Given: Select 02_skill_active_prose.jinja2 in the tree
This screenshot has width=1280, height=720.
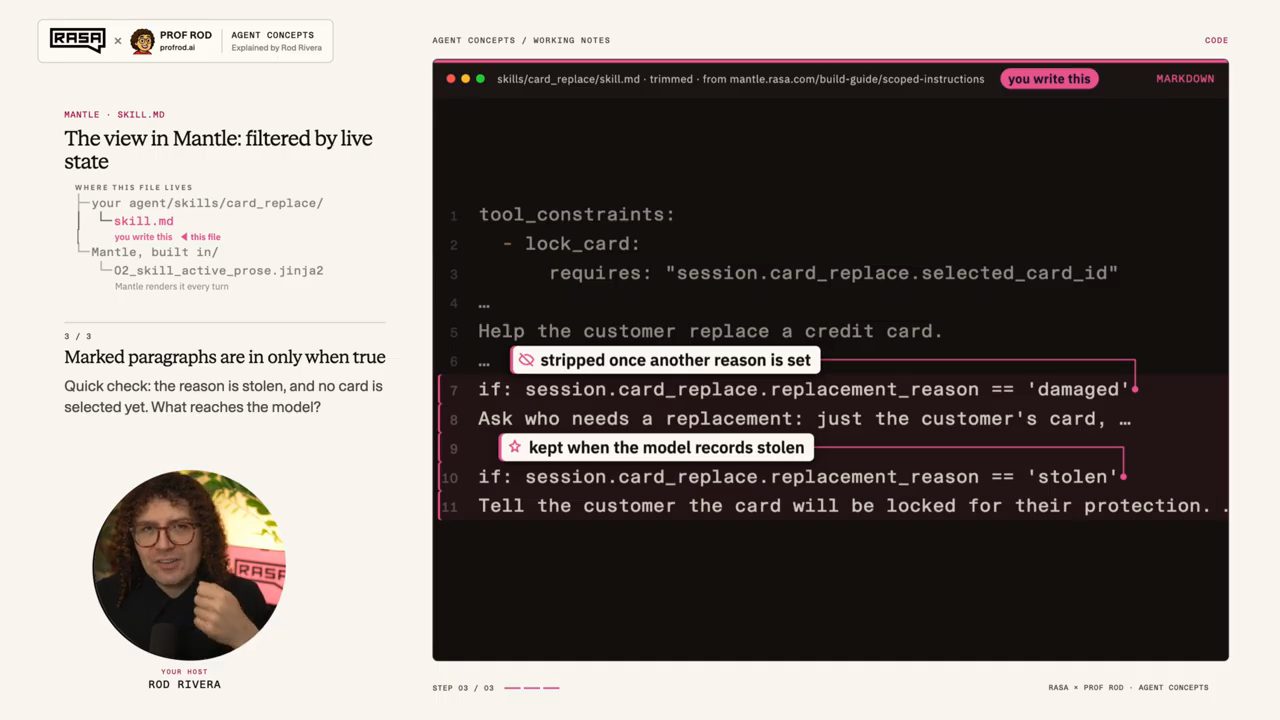Looking at the screenshot, I should click(x=218, y=270).
